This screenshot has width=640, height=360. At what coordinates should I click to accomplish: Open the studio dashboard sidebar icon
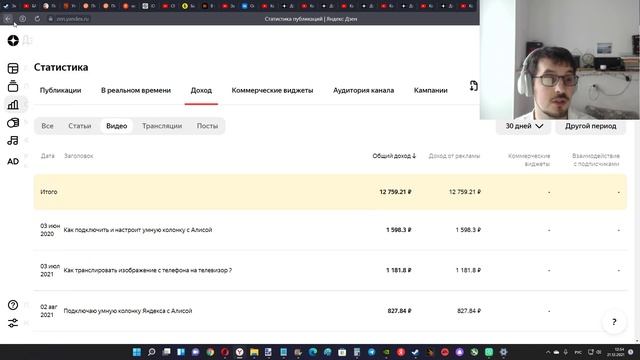click(13, 68)
